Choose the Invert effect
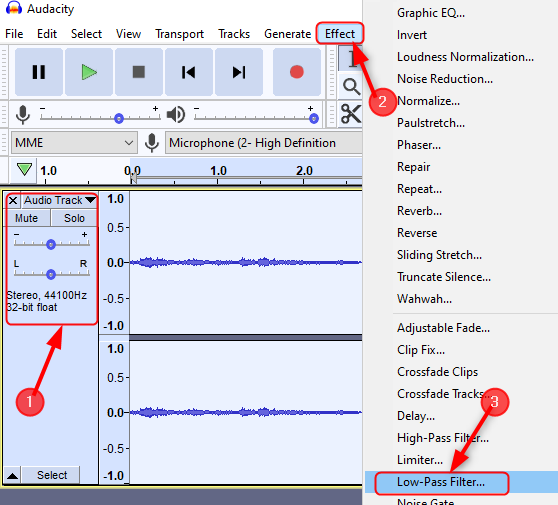The image size is (558, 505). [x=412, y=35]
